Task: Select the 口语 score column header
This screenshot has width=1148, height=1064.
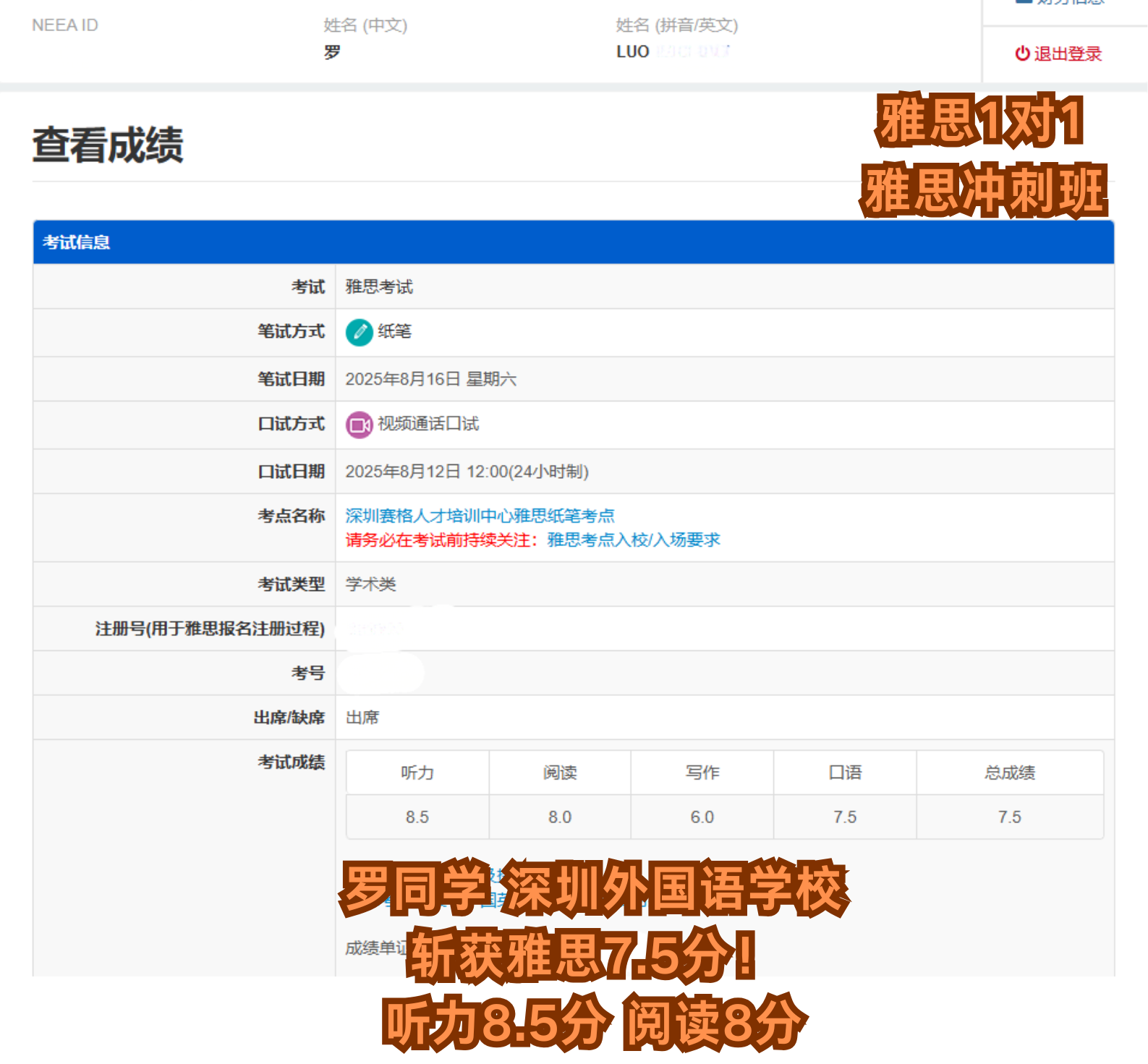Action: (x=845, y=773)
